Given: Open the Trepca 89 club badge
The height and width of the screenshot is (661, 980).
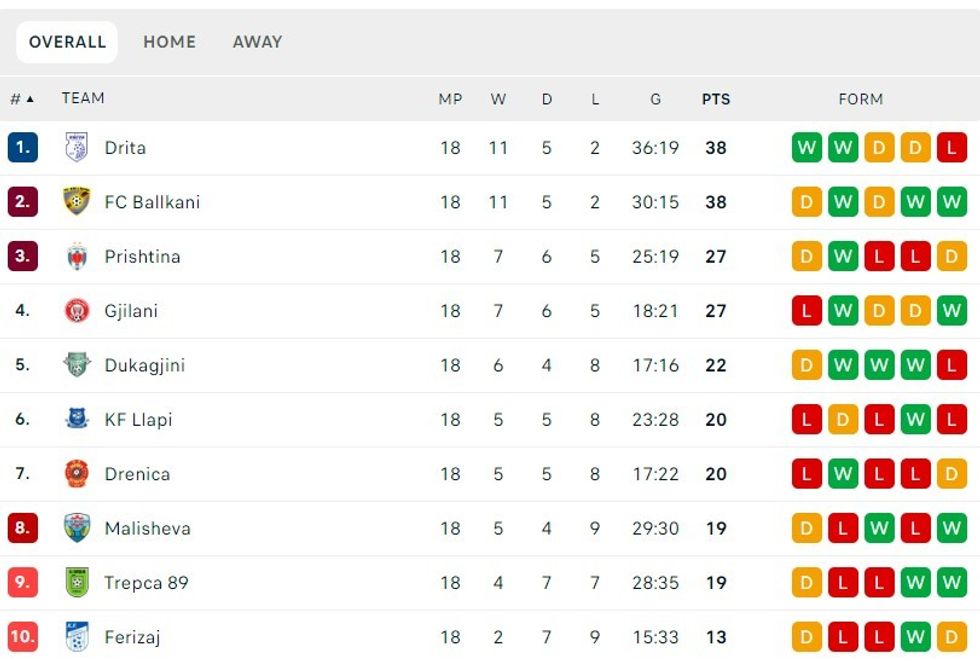Looking at the screenshot, I should coord(77,583).
